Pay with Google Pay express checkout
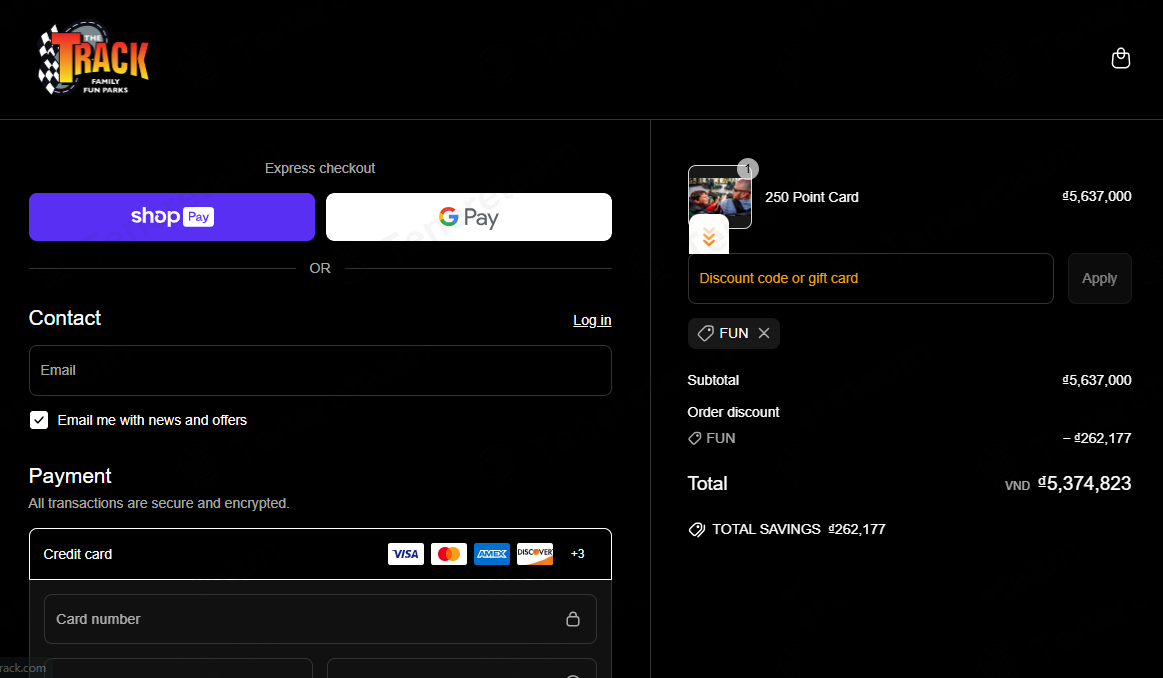Image resolution: width=1163 pixels, height=678 pixels. [468, 217]
